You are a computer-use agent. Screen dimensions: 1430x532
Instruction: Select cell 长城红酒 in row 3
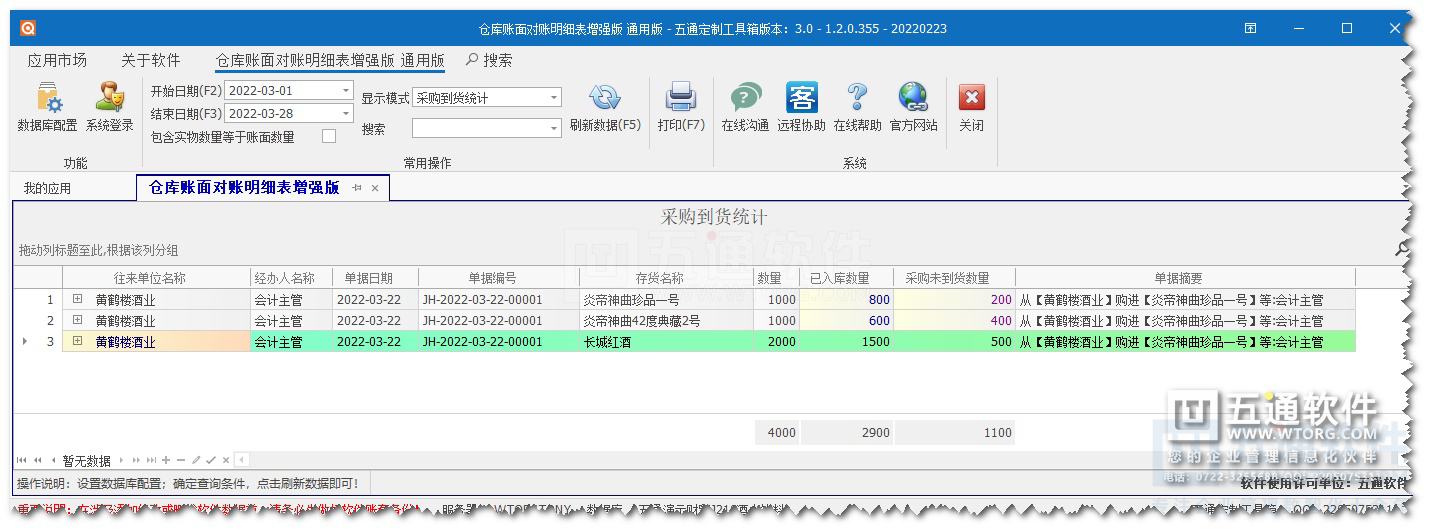coord(666,342)
